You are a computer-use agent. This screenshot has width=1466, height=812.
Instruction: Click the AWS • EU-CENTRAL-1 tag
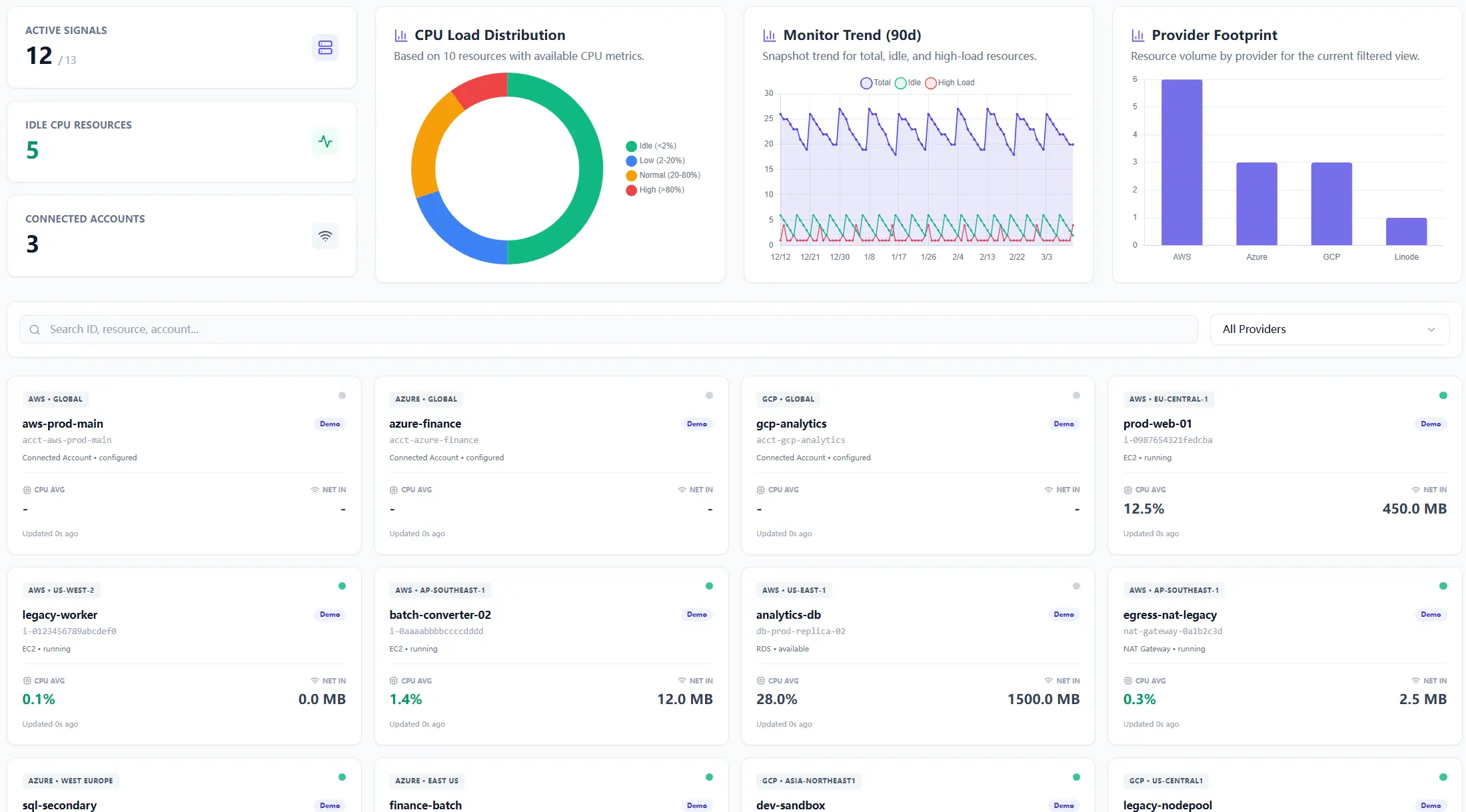tap(1169, 400)
